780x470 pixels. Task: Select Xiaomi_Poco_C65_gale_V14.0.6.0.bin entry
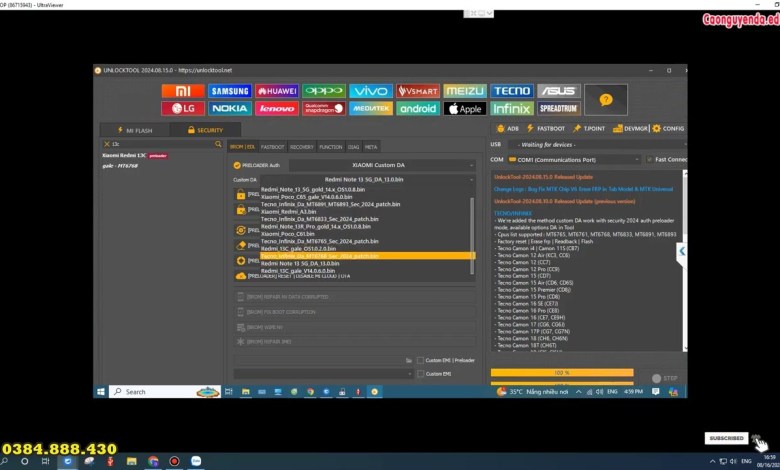coord(306,197)
